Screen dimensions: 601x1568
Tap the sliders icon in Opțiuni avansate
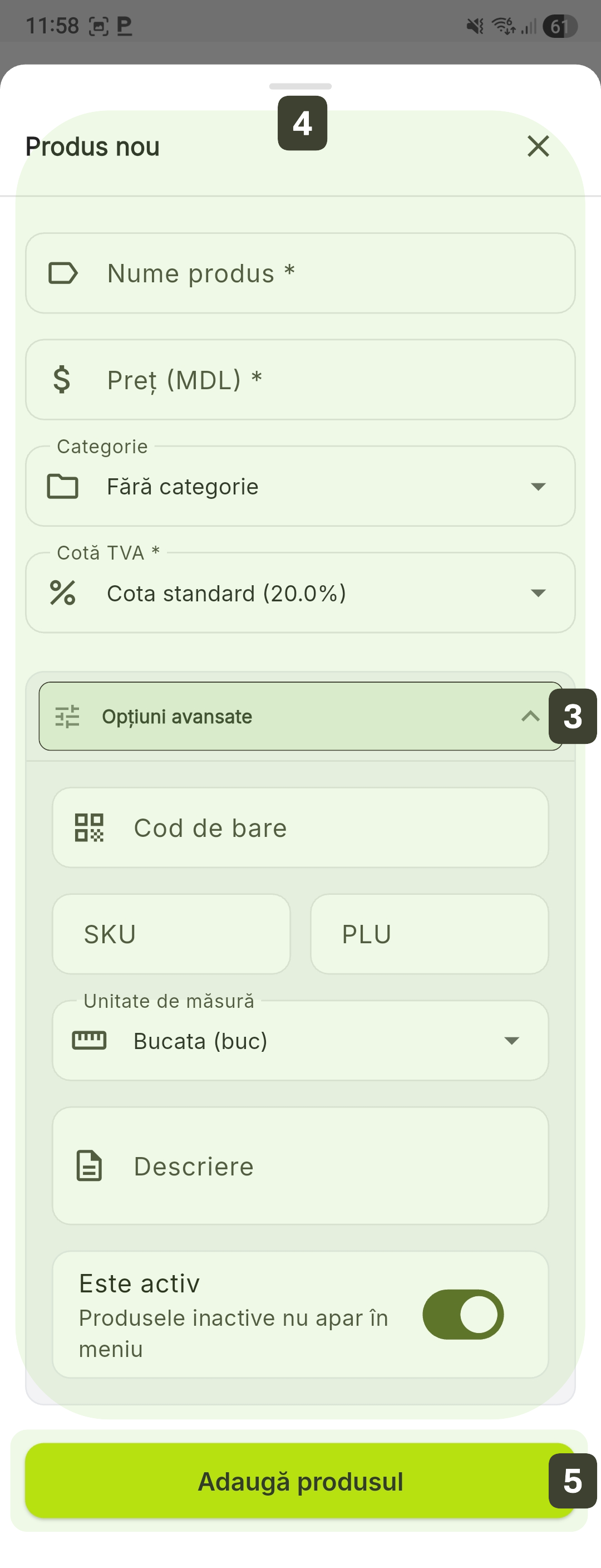coord(67,717)
